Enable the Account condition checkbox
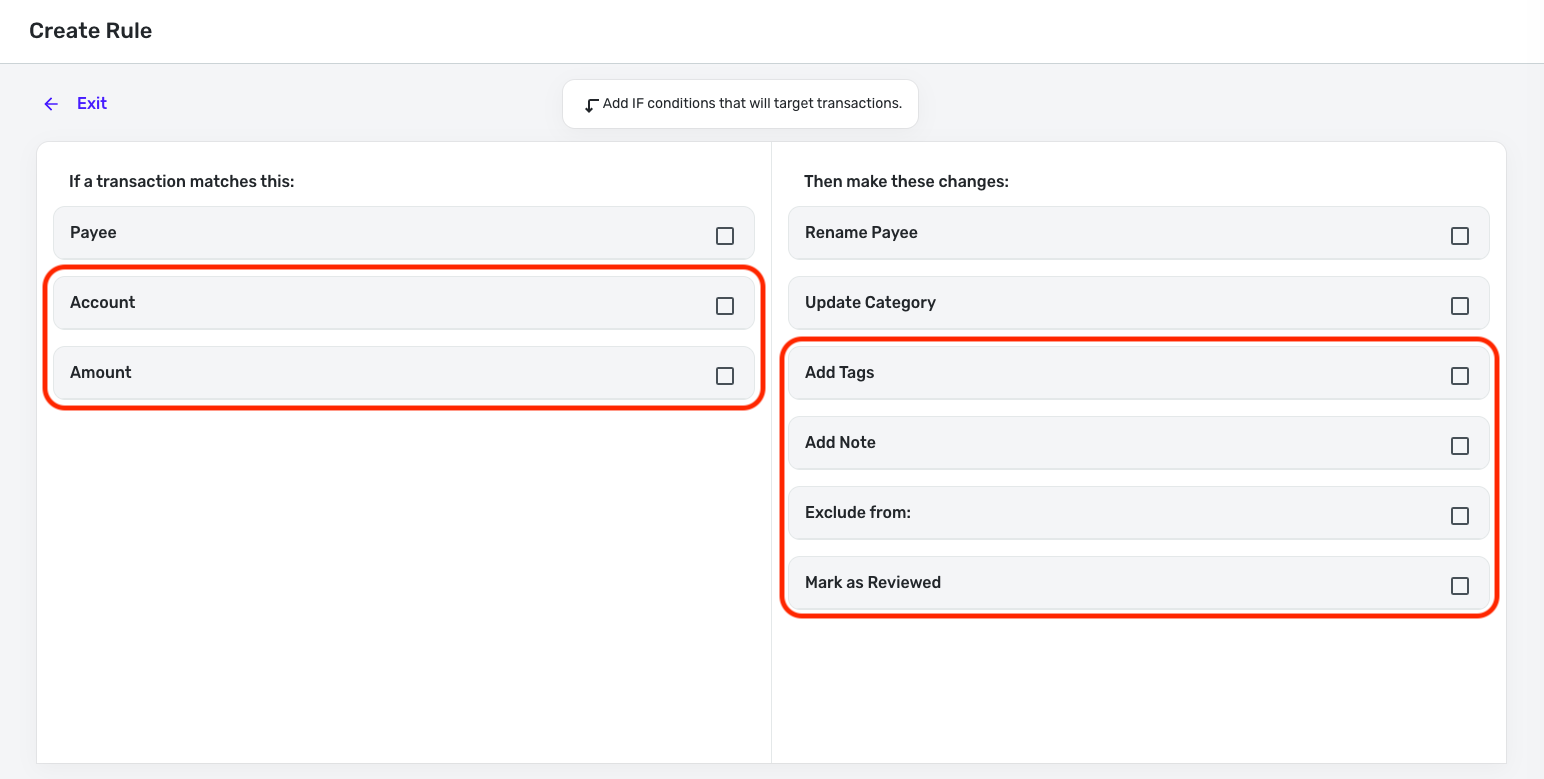1544x779 pixels. click(725, 306)
